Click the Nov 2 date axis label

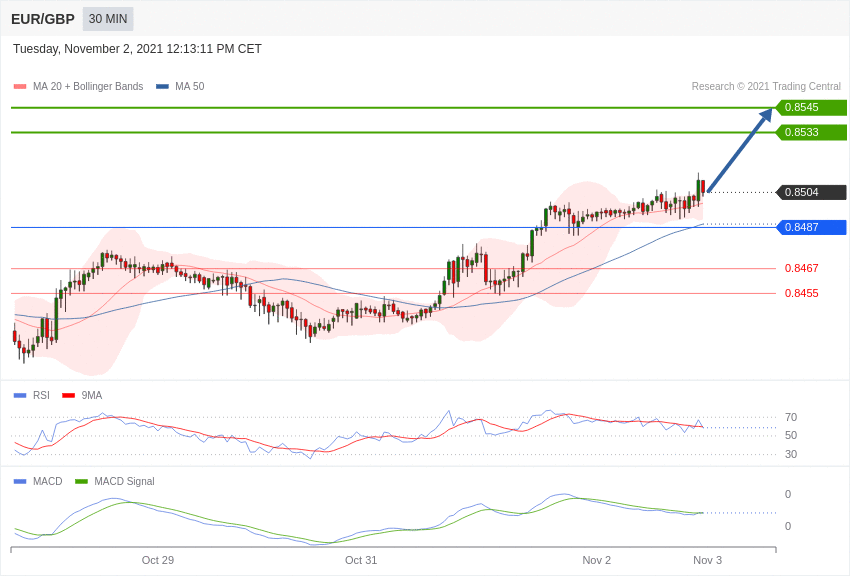tap(596, 560)
